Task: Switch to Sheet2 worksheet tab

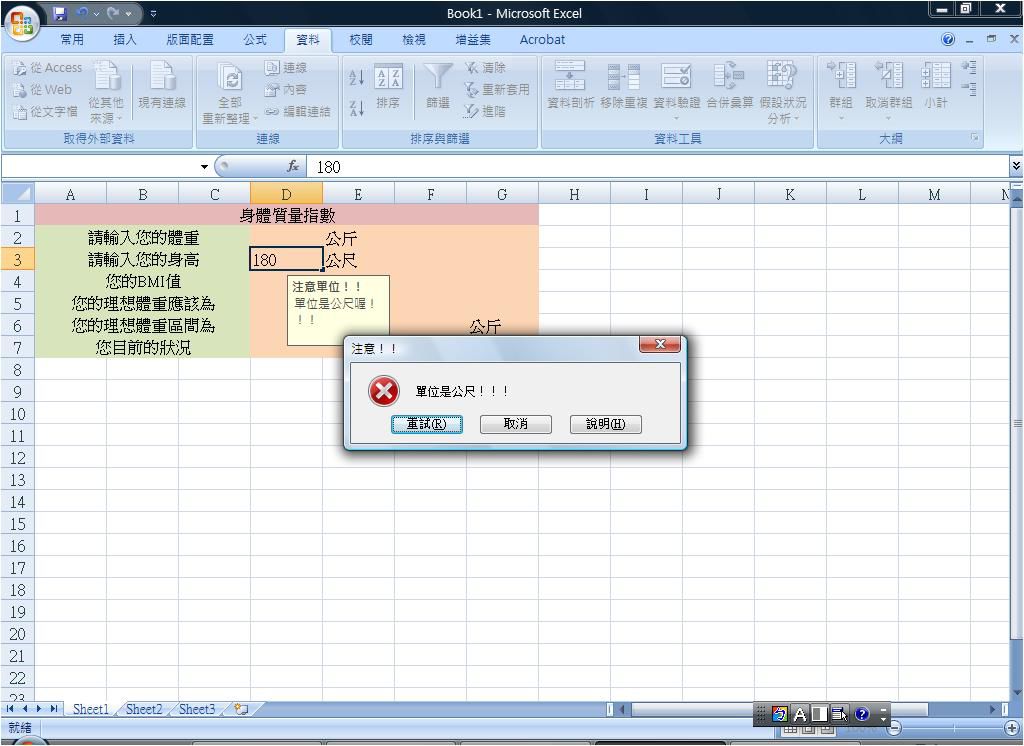Action: [144, 709]
